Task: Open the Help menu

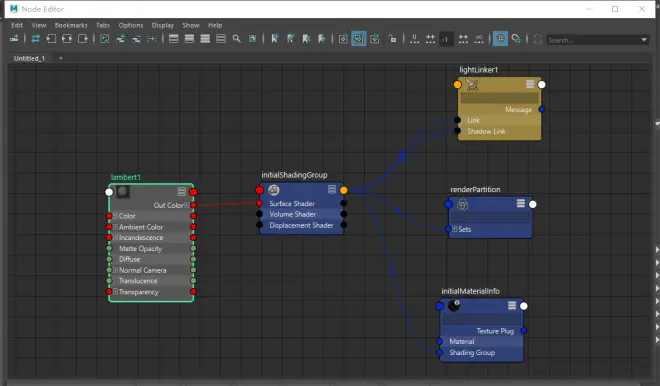Action: [215, 25]
